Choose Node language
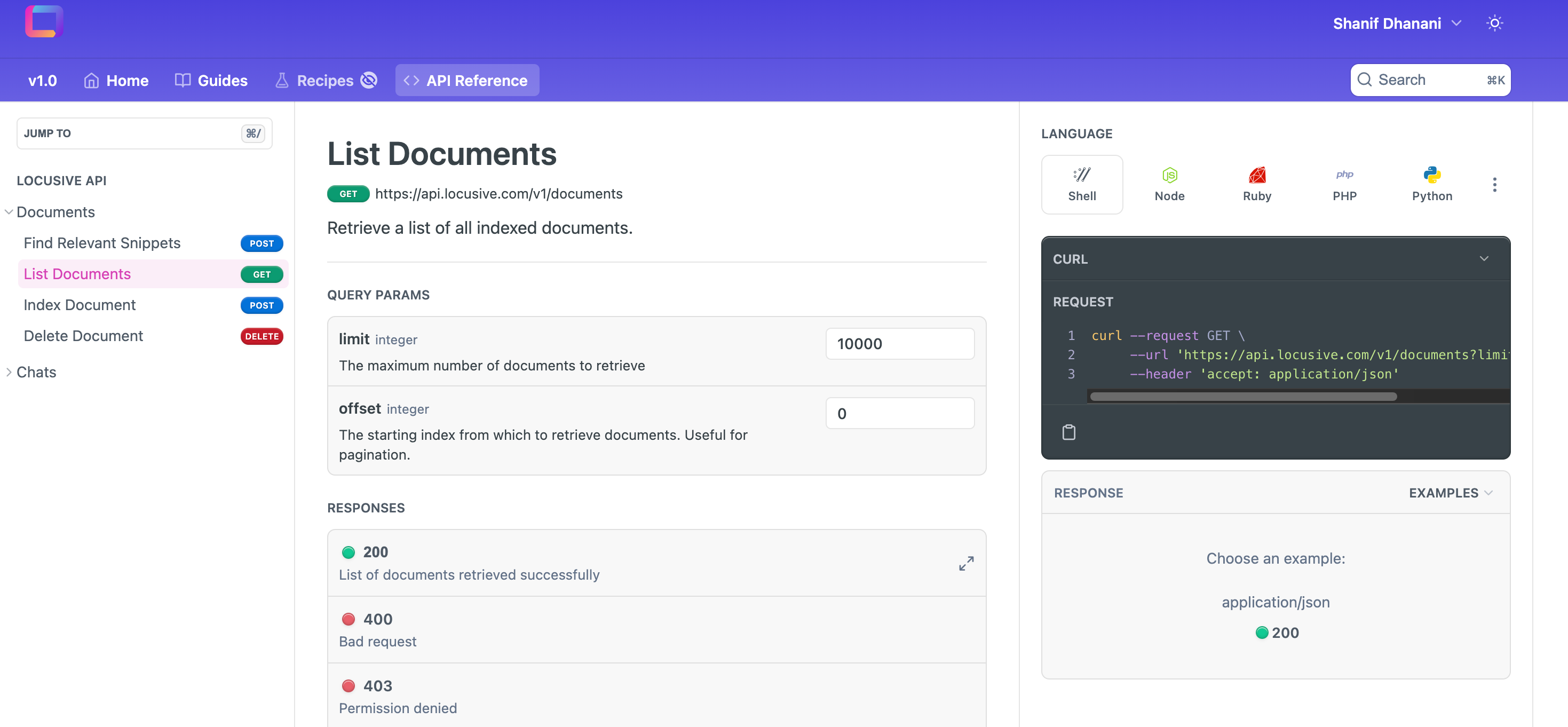 pos(1169,185)
